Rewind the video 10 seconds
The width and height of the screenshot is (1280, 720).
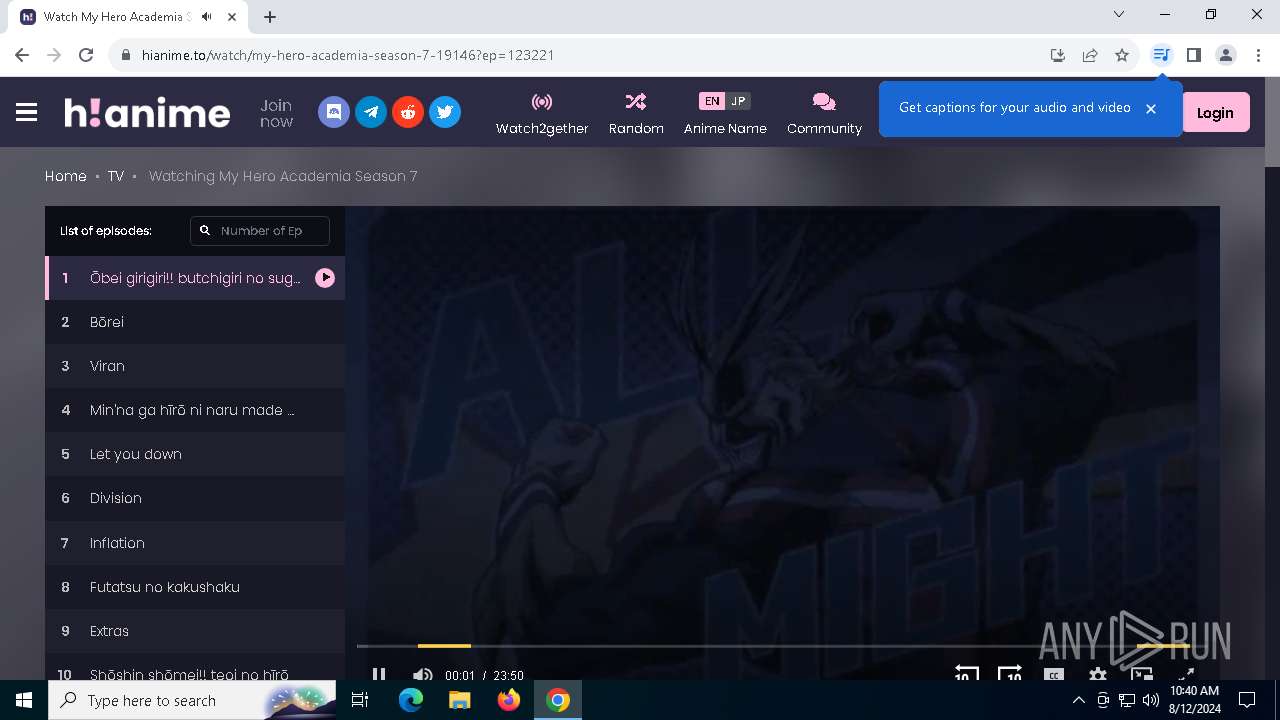[965, 674]
